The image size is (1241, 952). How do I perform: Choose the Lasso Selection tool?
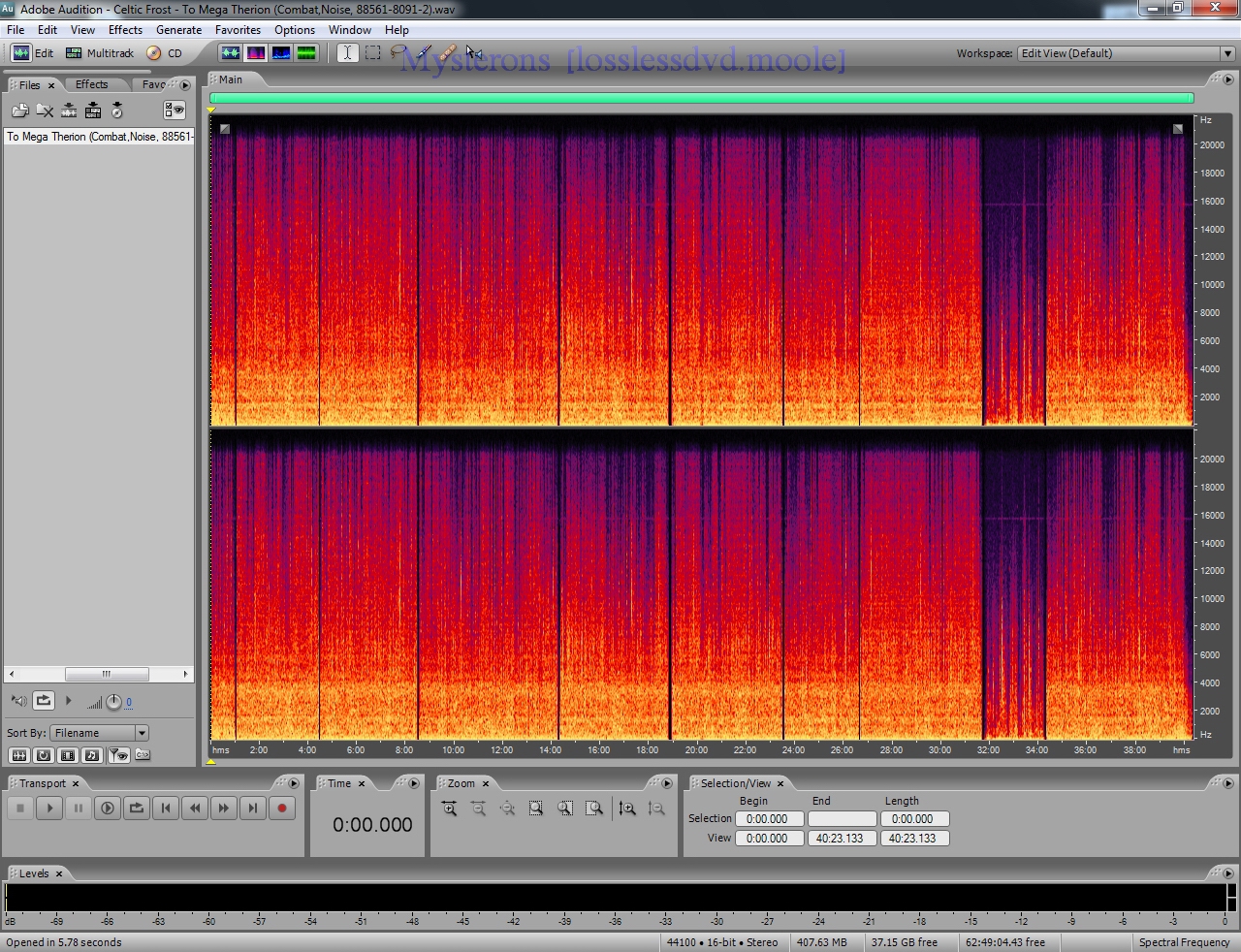pyautogui.click(x=398, y=52)
